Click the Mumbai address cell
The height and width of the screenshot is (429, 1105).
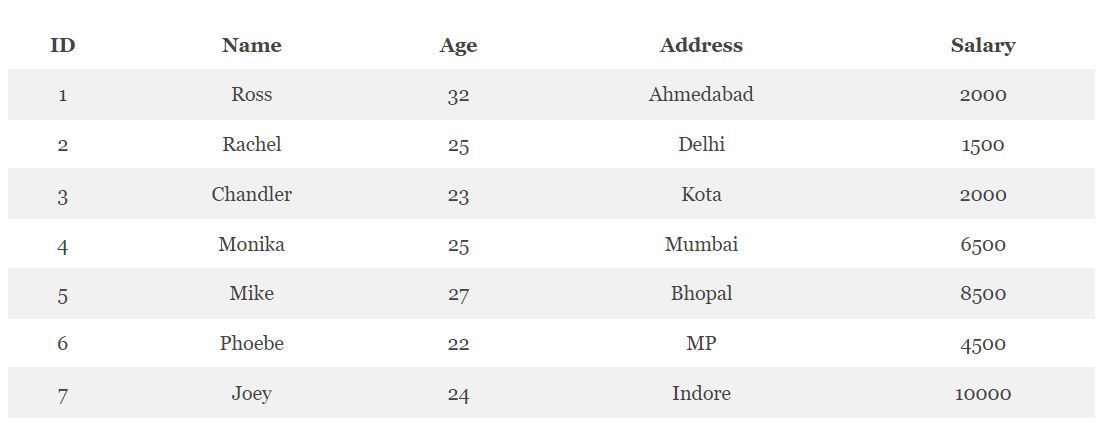tap(701, 244)
